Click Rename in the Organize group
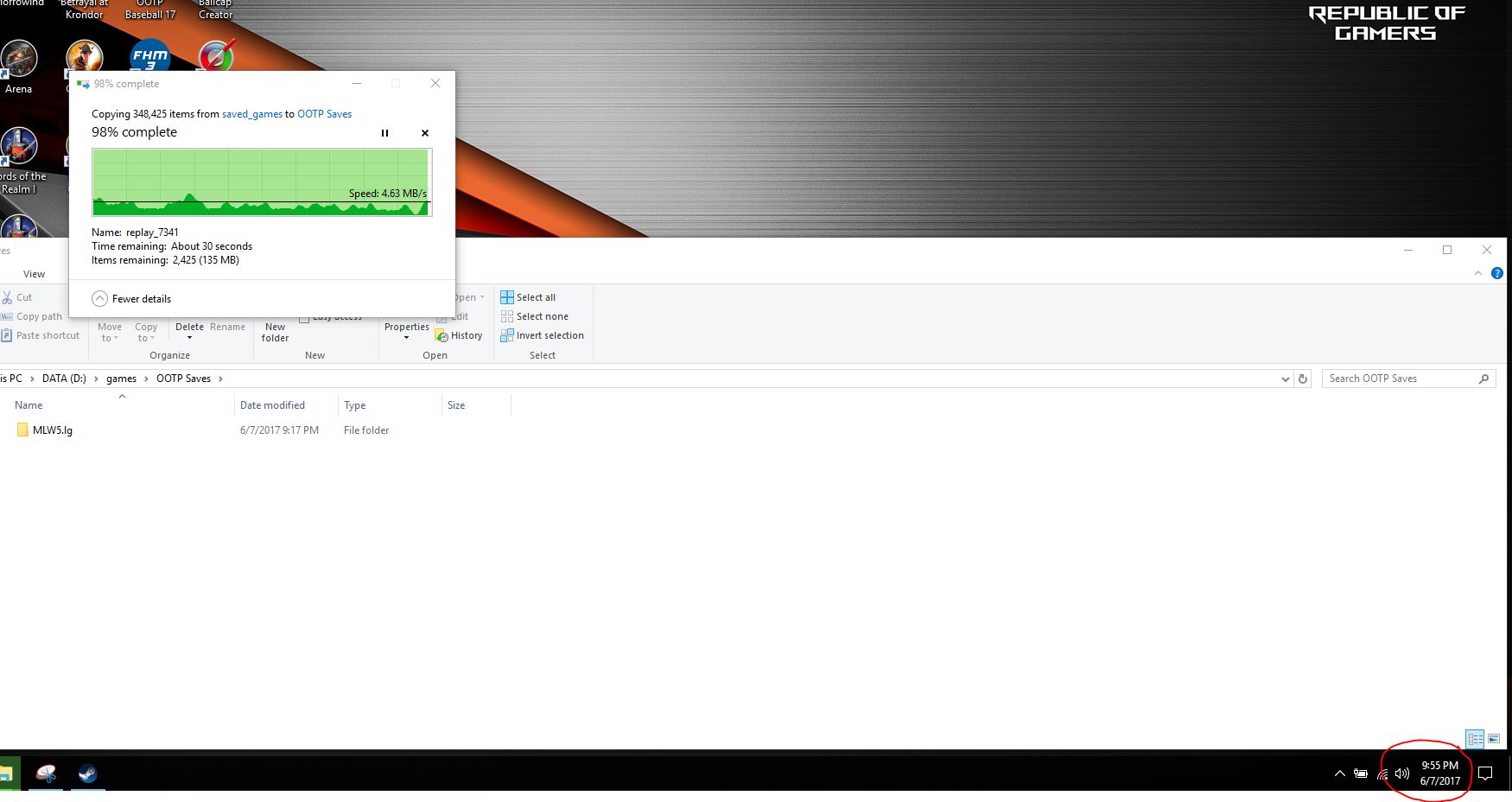Screen dimensions: 1512x802 coord(227,327)
